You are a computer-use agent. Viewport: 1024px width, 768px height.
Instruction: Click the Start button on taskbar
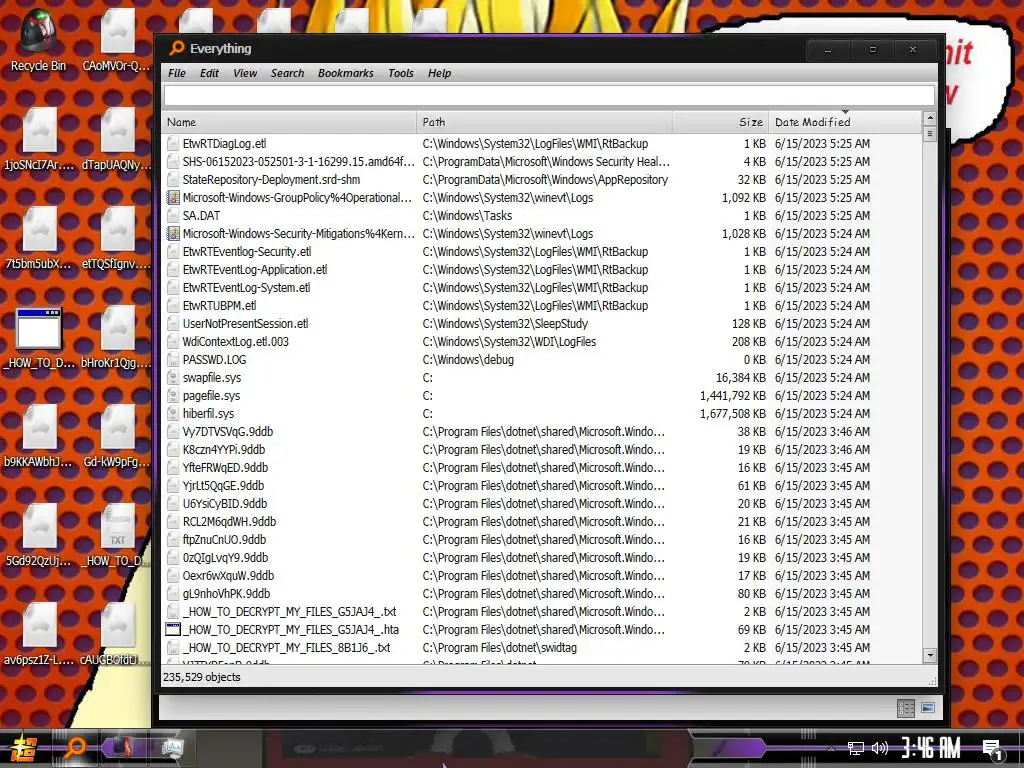coord(22,748)
